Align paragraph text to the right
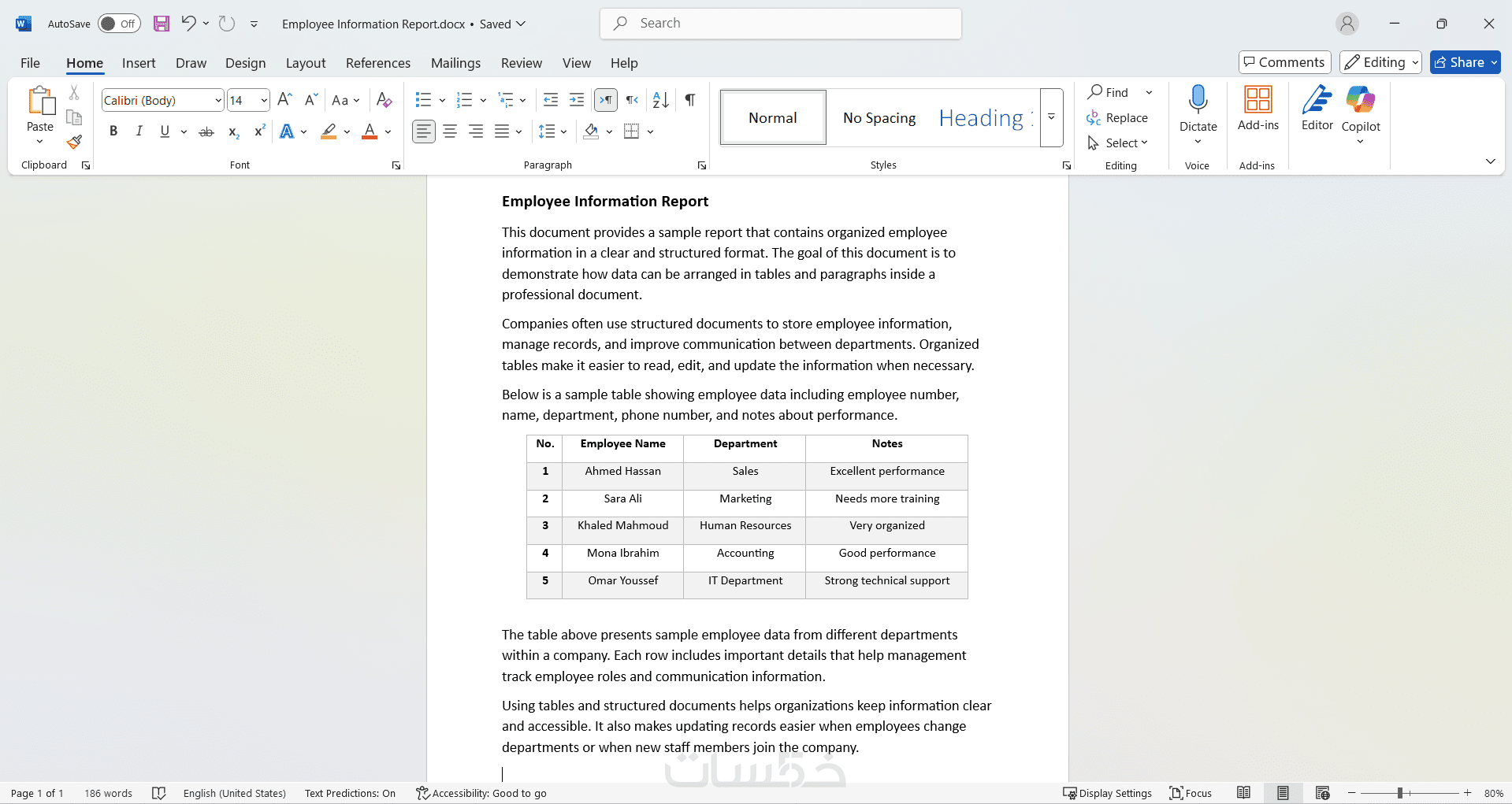The width and height of the screenshot is (1512, 804). tap(476, 132)
